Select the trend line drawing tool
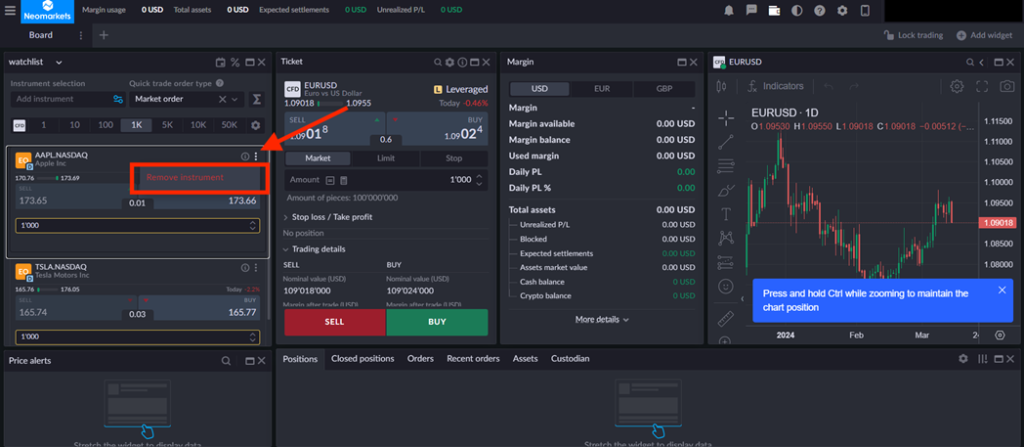 pos(726,142)
